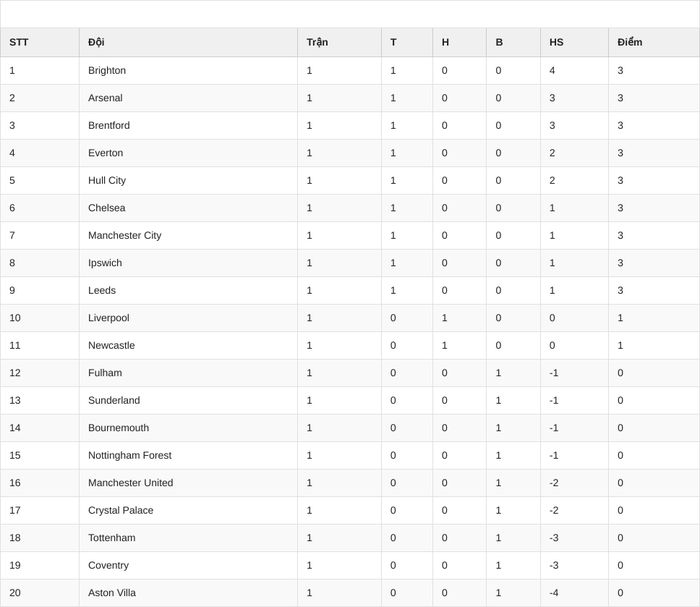
Task: Click the Tottenham team name
Action: point(112,538)
